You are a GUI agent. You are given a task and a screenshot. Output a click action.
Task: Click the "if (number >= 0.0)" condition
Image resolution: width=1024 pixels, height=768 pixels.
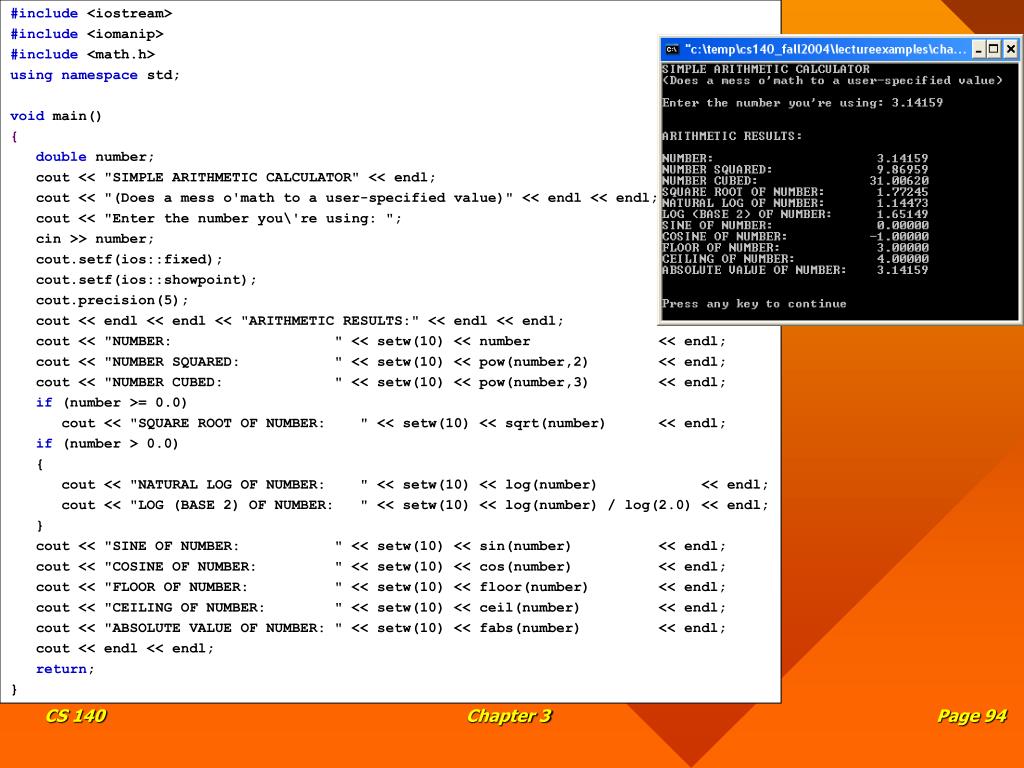click(112, 403)
